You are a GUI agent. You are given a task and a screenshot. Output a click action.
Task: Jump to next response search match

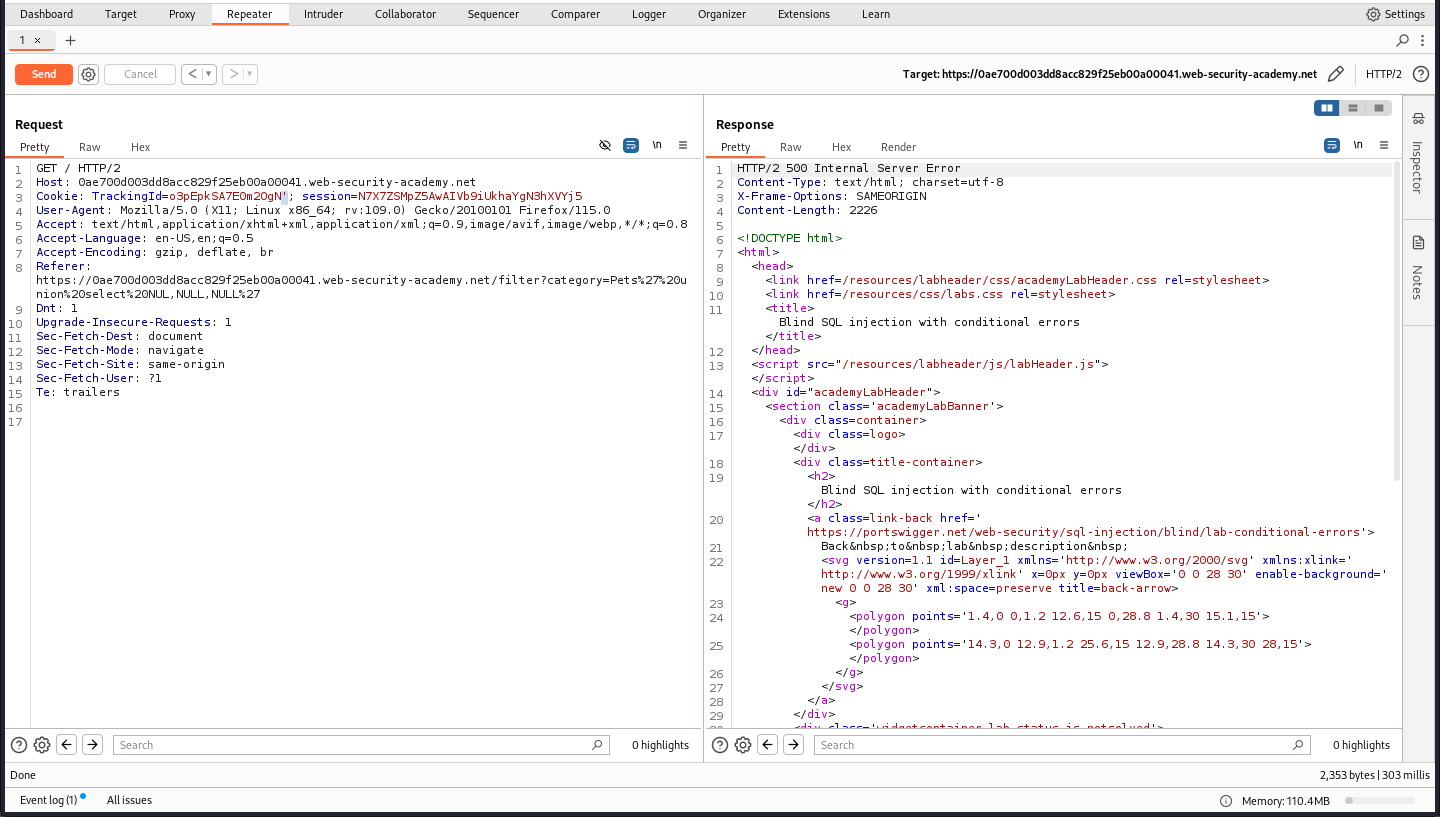(x=793, y=745)
